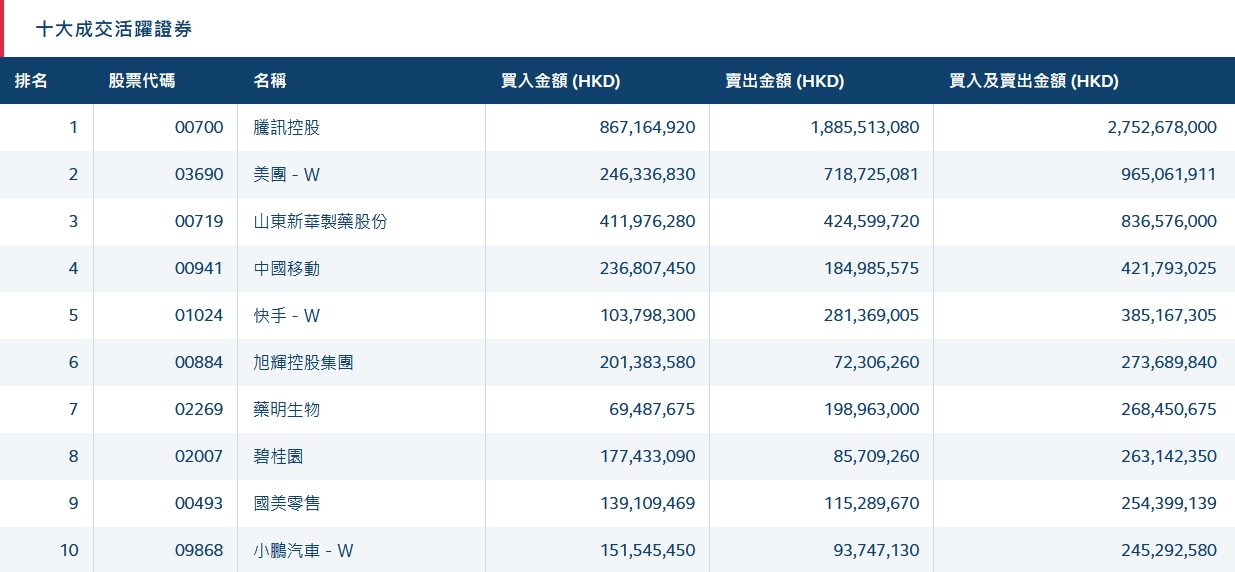Click the 股票代碼 column header
Screen dimensions: 1235x572
141,81
